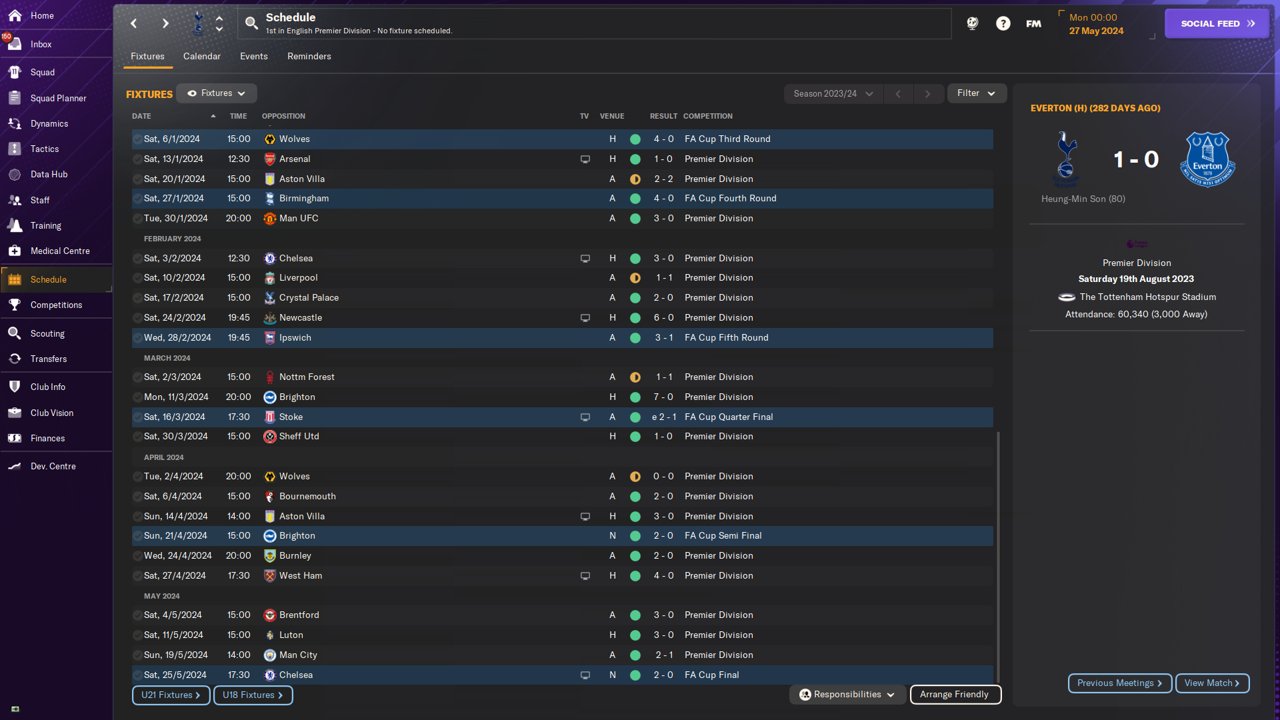Screen dimensions: 1280x720
Task: Select the checkmark on the Ipswich row
Action: tap(137, 338)
